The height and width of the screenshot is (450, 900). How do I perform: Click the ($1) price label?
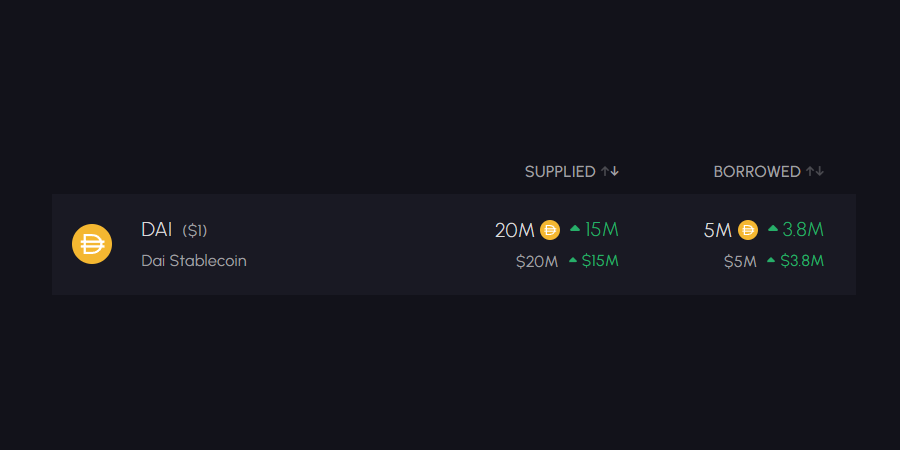point(195,231)
